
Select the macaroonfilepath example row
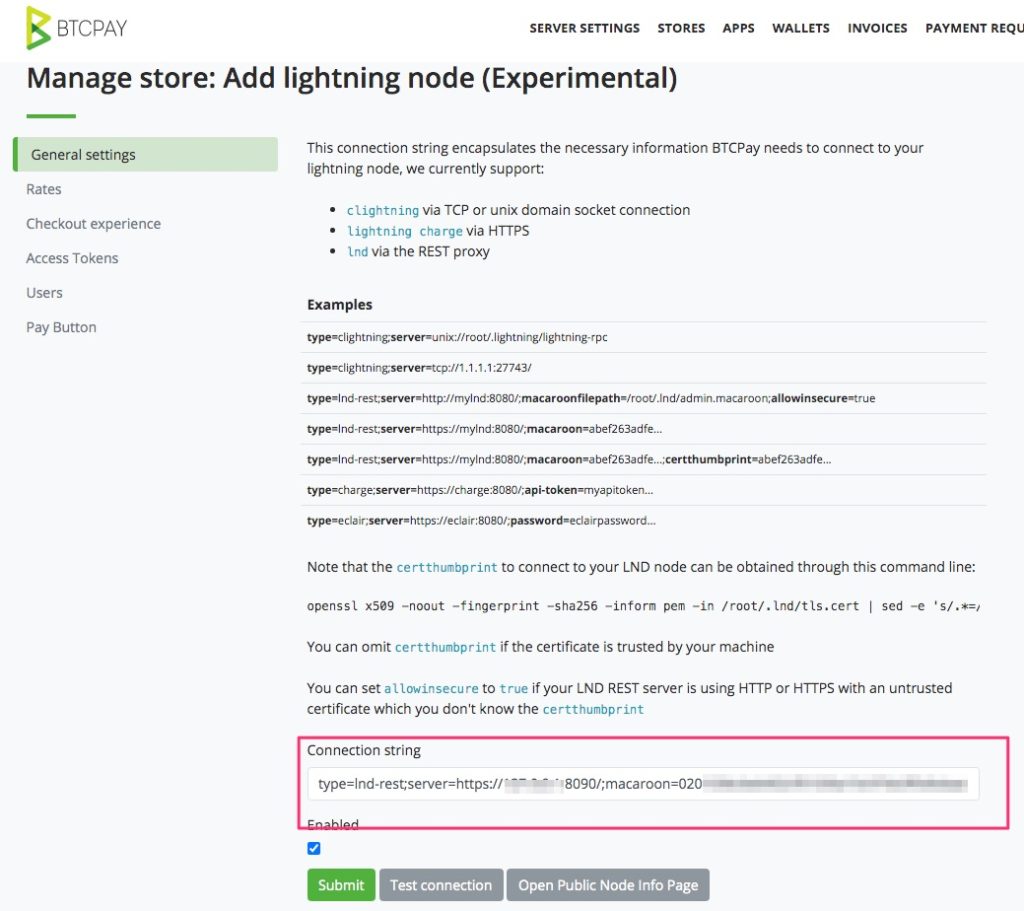click(643, 398)
